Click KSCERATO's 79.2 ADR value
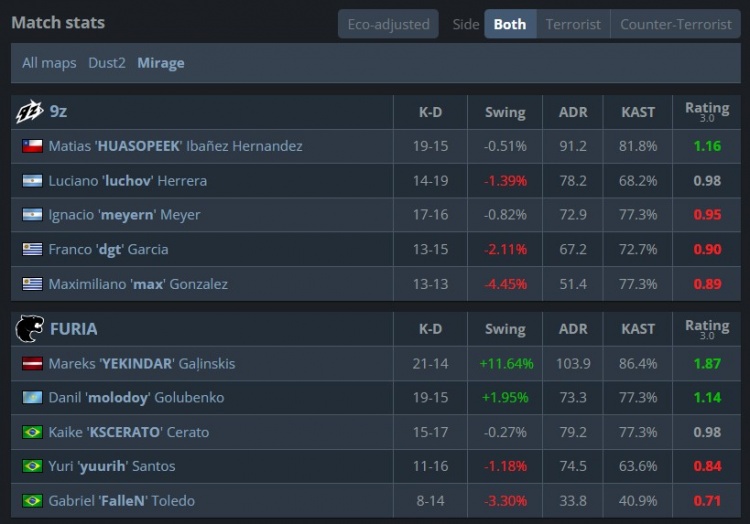 click(573, 432)
